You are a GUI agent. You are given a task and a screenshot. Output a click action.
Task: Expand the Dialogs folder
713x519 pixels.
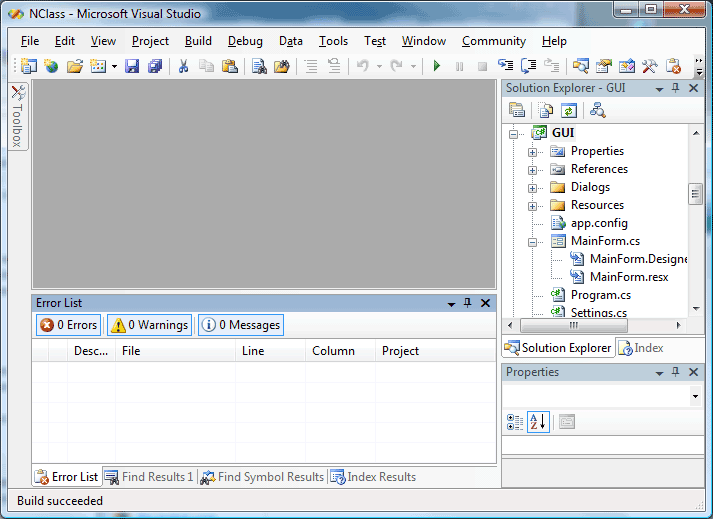coord(532,188)
